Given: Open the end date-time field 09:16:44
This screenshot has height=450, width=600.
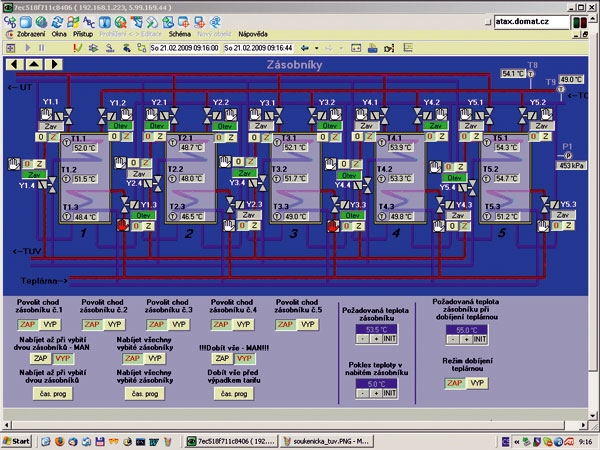Looking at the screenshot, I should click(258, 47).
